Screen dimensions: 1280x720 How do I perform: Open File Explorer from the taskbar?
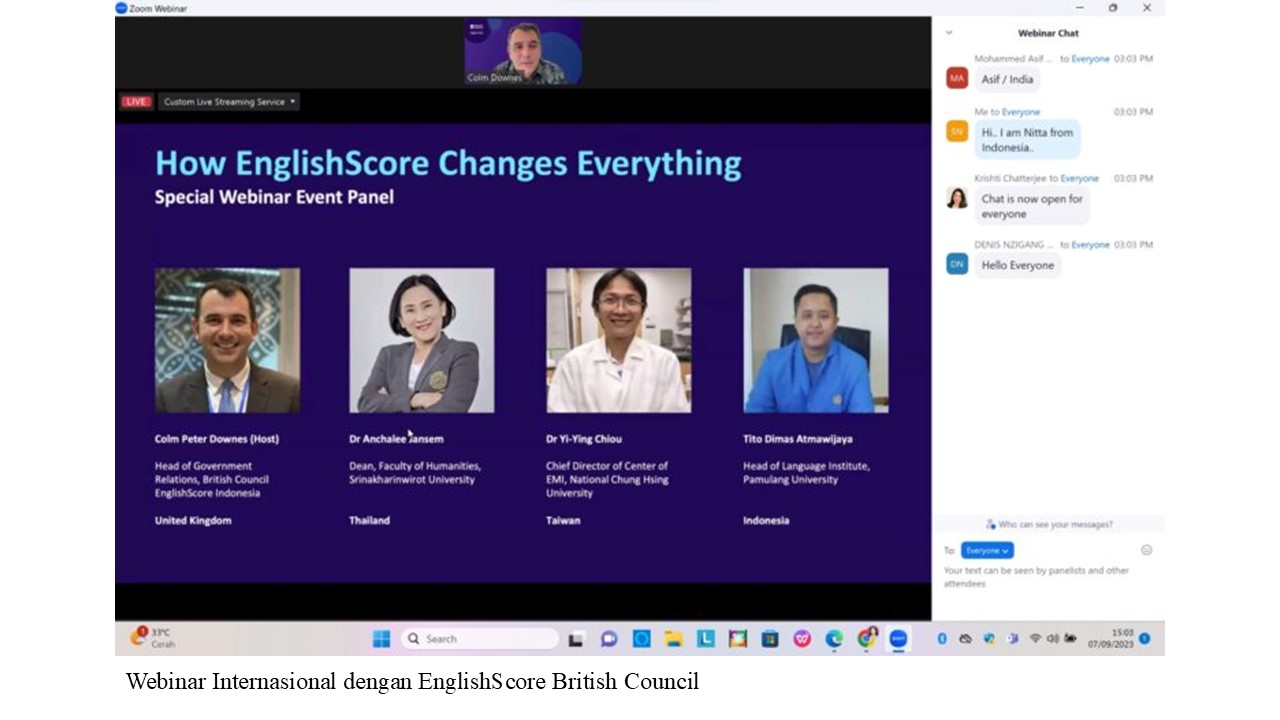point(673,639)
